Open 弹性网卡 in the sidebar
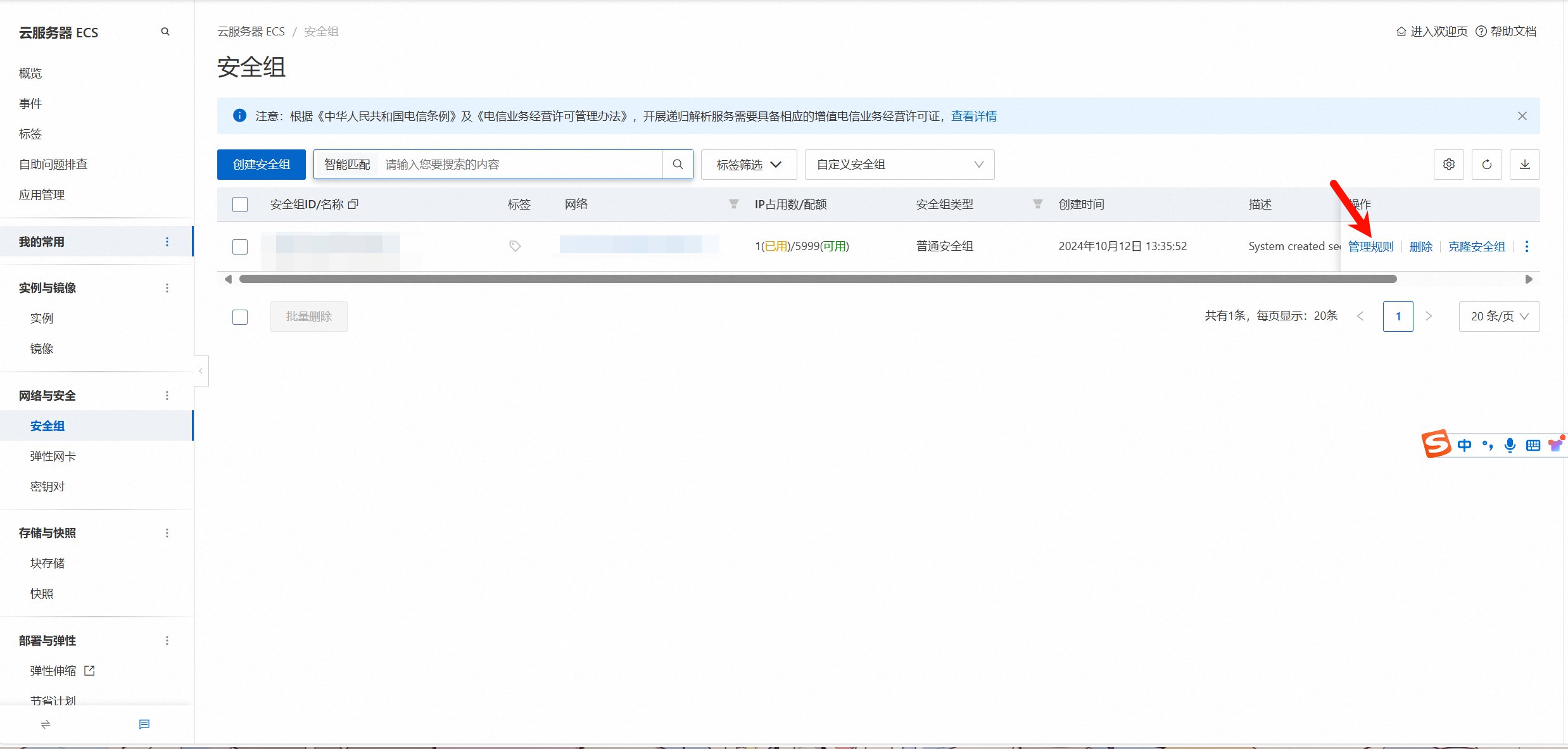Screen dimensions: 1568x749 point(53,456)
